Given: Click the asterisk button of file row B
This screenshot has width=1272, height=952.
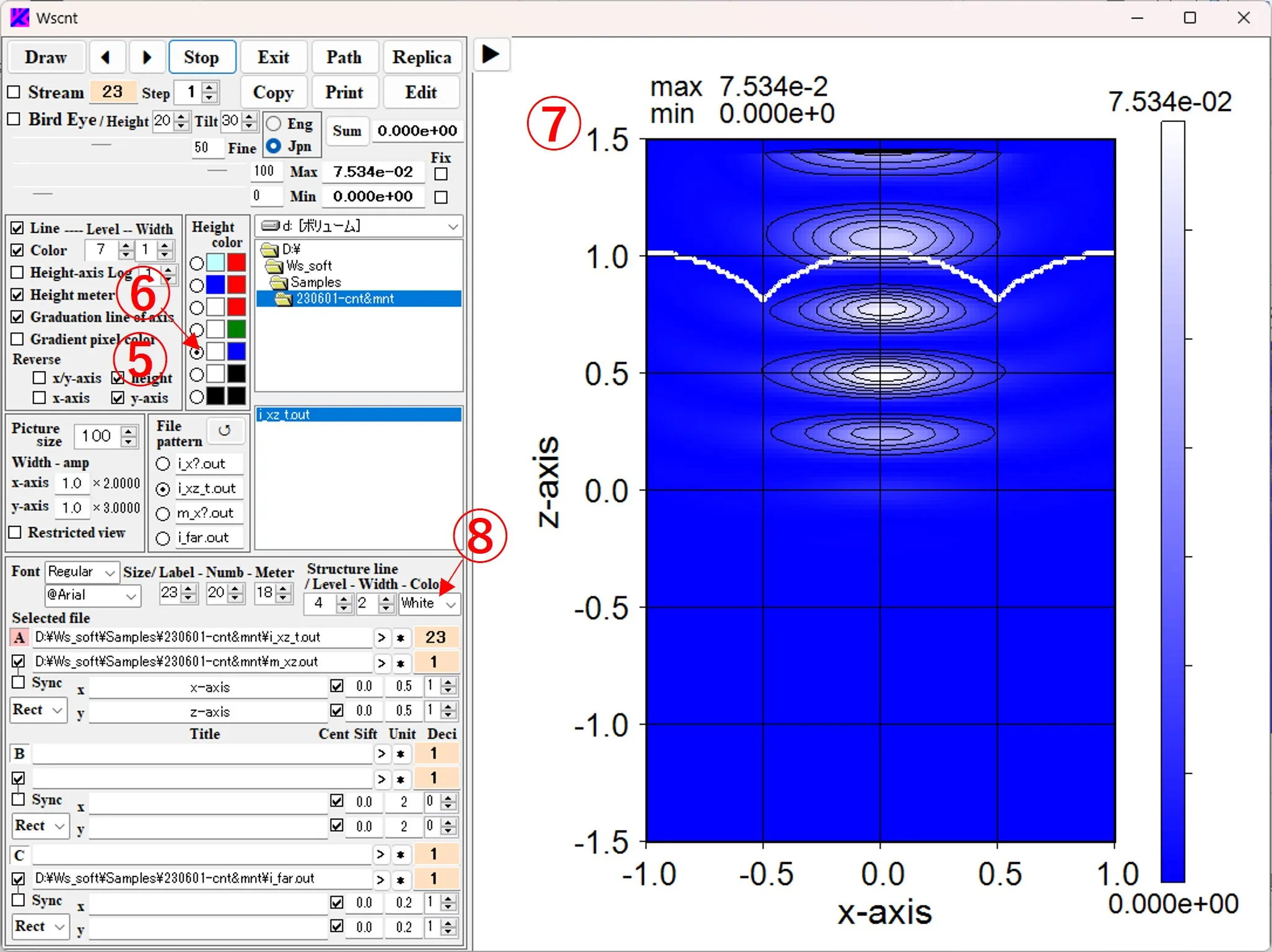Looking at the screenshot, I should coord(401,754).
